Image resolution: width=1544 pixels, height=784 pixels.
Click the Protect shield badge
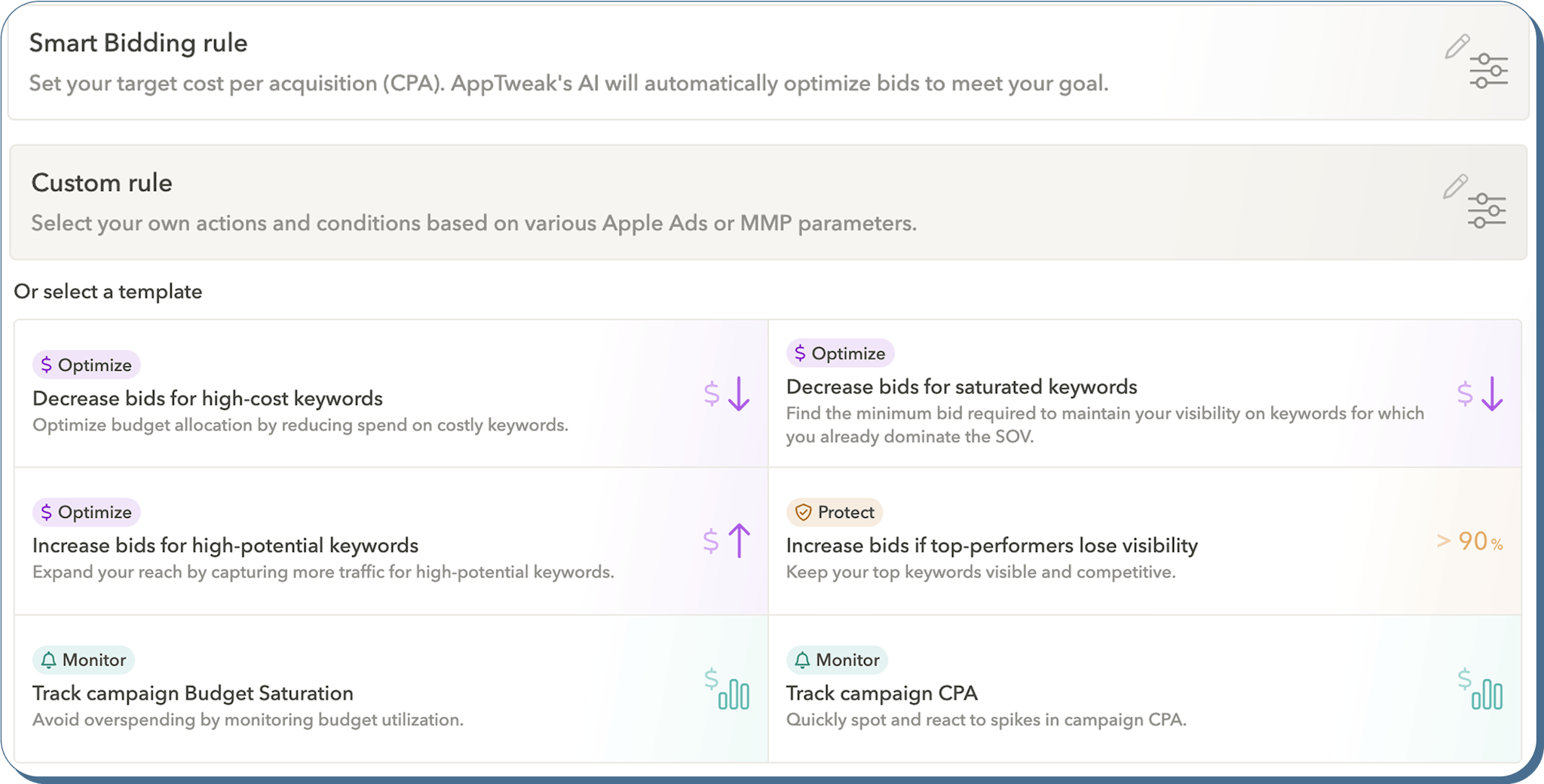[x=835, y=512]
